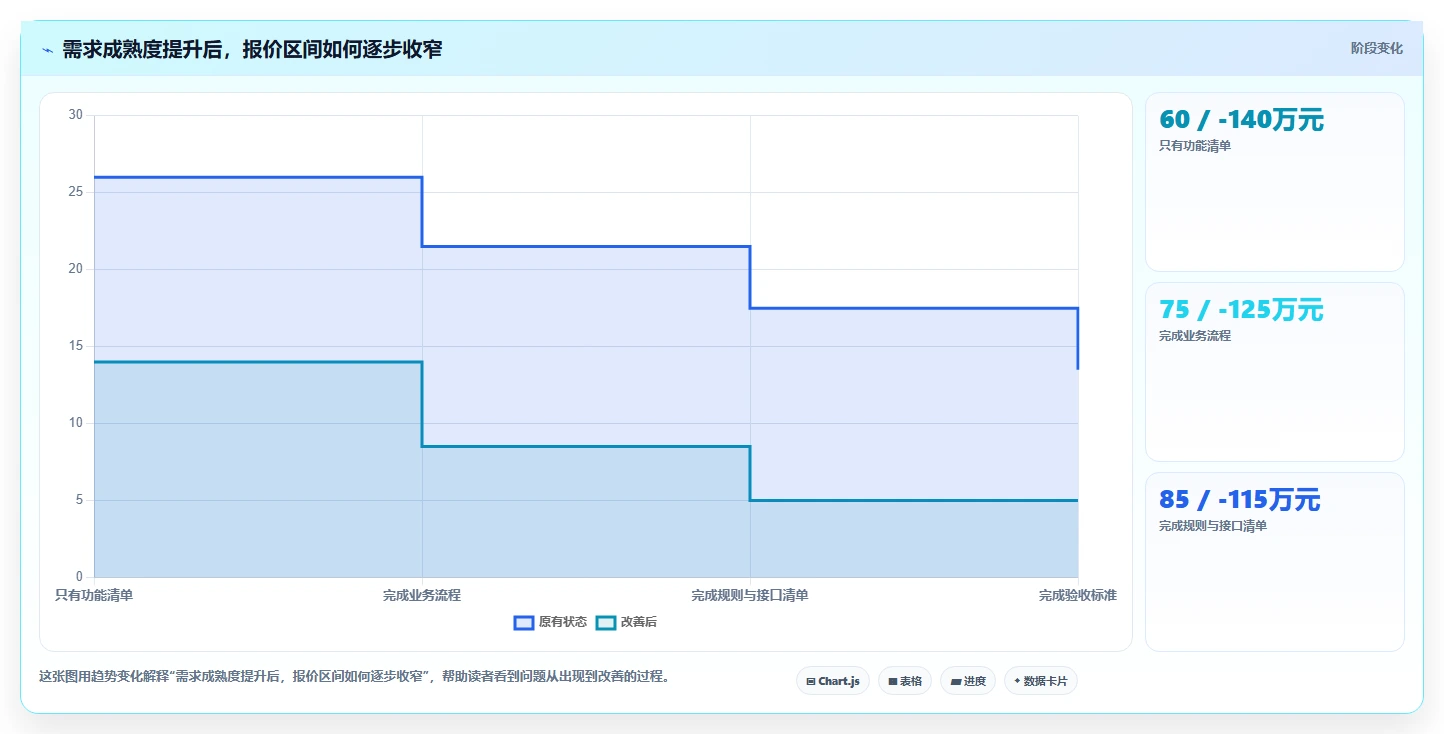
Task: Click the title 需求成熟度提升后，报价区间如何逐步收窄
Action: click(x=252, y=49)
